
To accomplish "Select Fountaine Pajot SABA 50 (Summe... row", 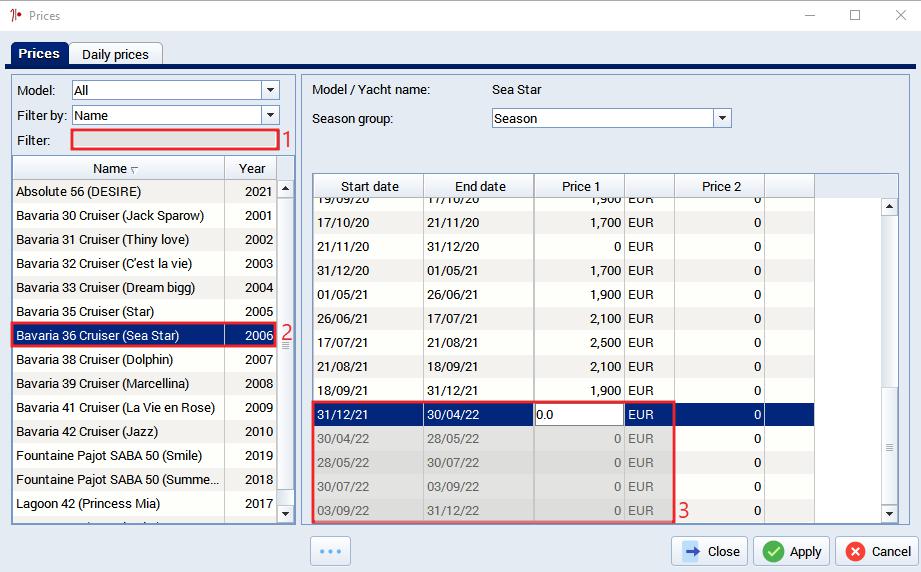I will pyautogui.click(x=144, y=480).
